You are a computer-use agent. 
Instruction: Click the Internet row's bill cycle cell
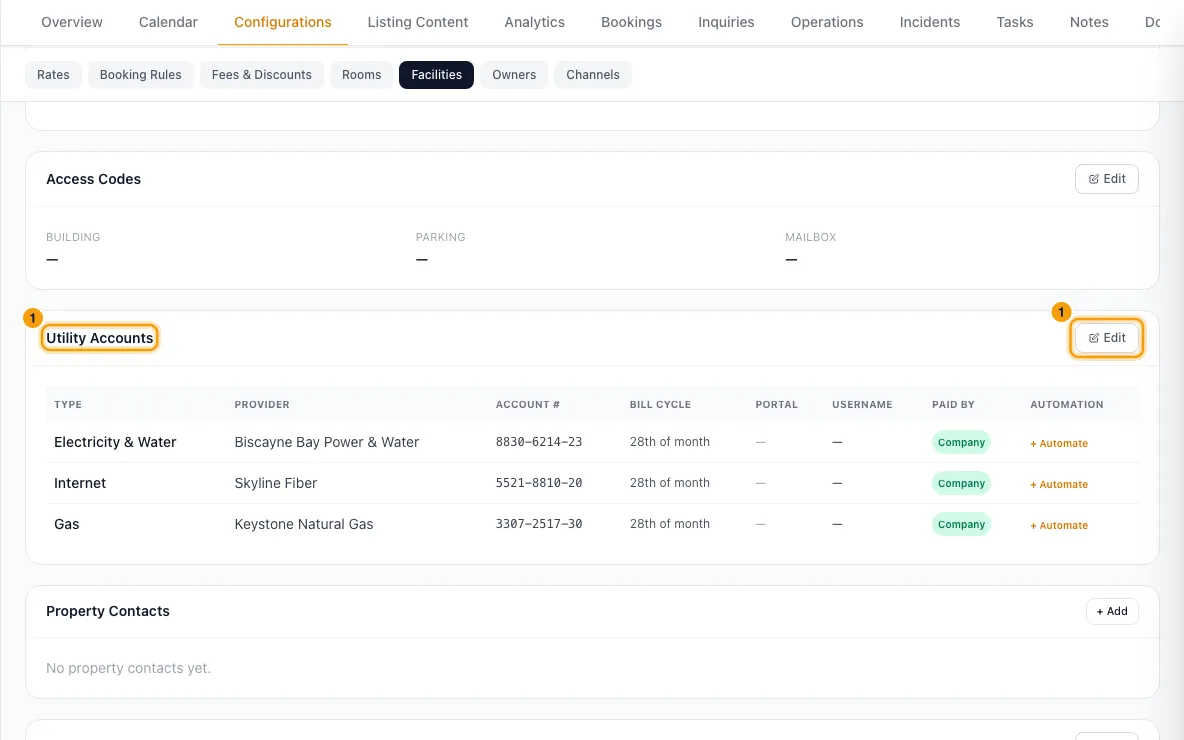pos(670,483)
